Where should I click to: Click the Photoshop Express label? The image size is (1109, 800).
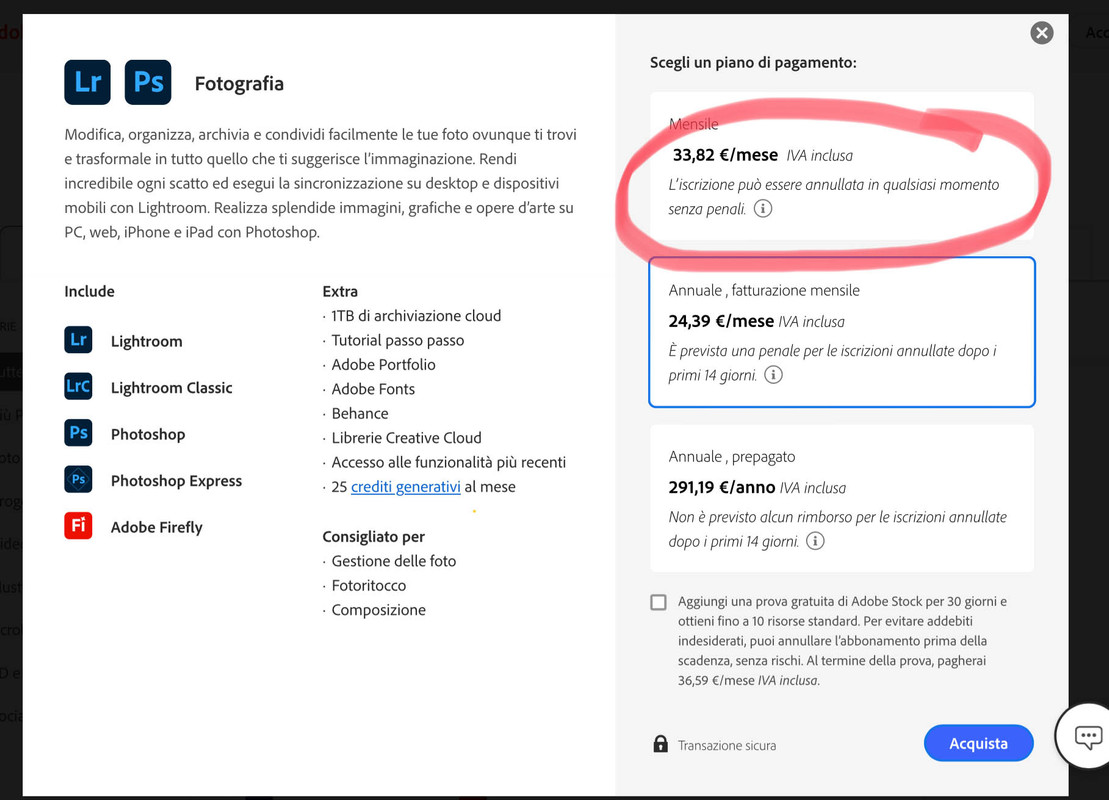(176, 481)
